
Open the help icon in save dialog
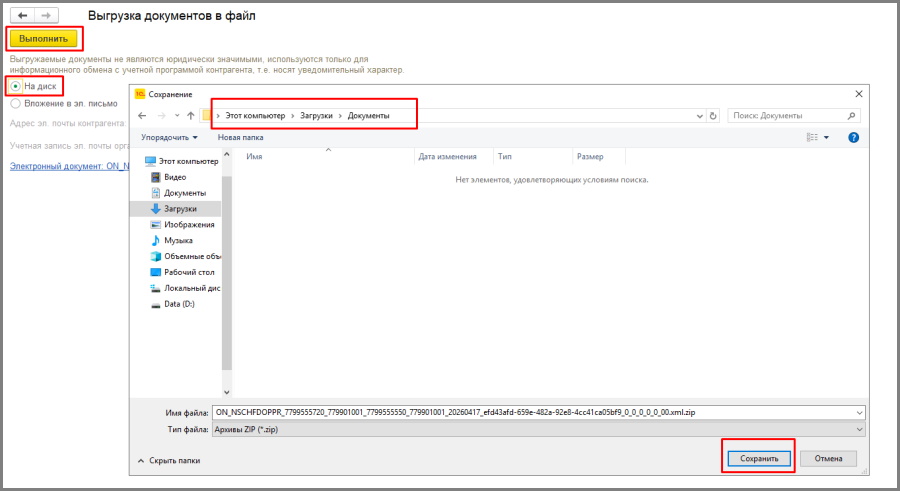click(853, 137)
